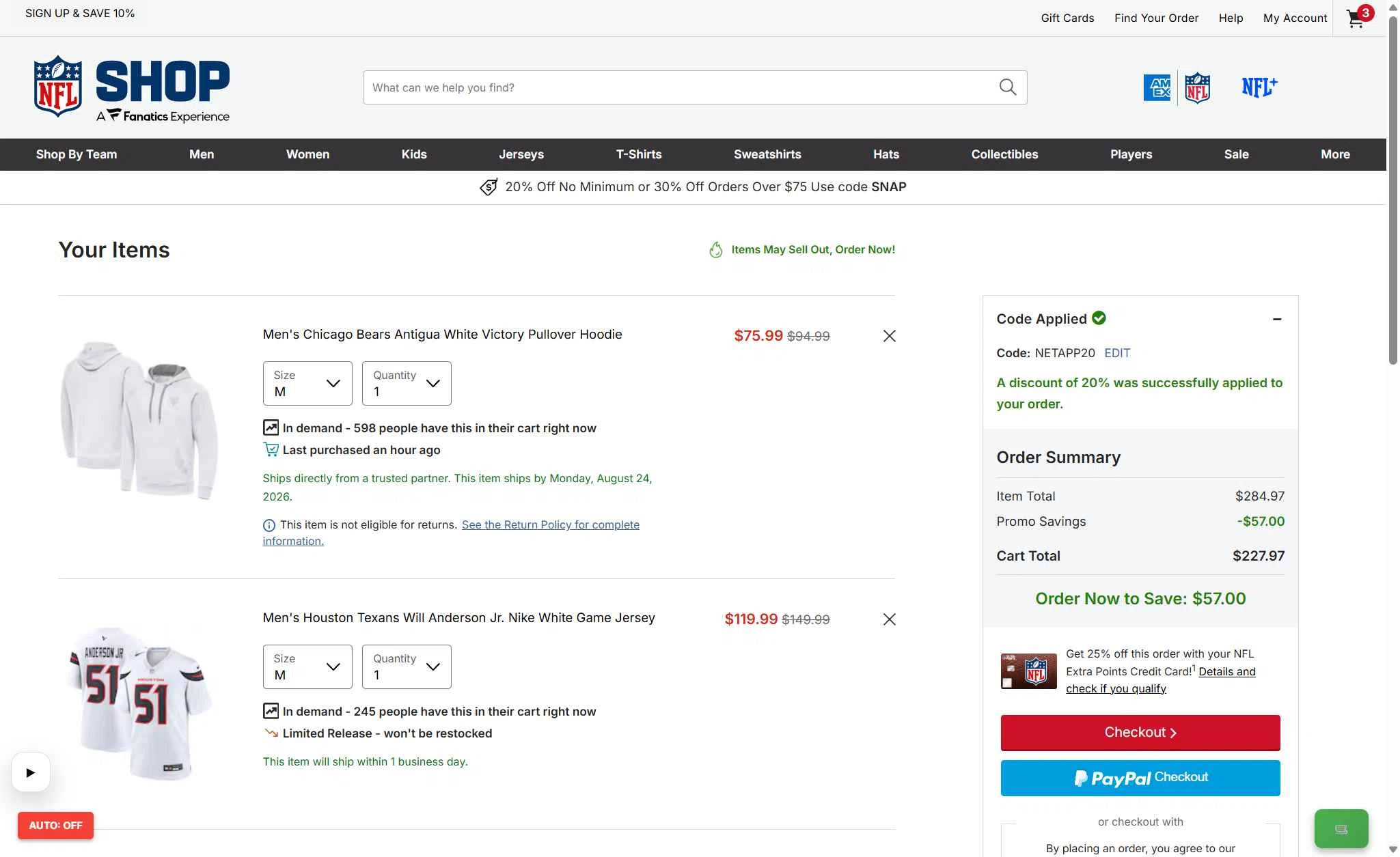Image resolution: width=1400 pixels, height=857 pixels.
Task: Open the Jerseys menu
Action: point(521,154)
